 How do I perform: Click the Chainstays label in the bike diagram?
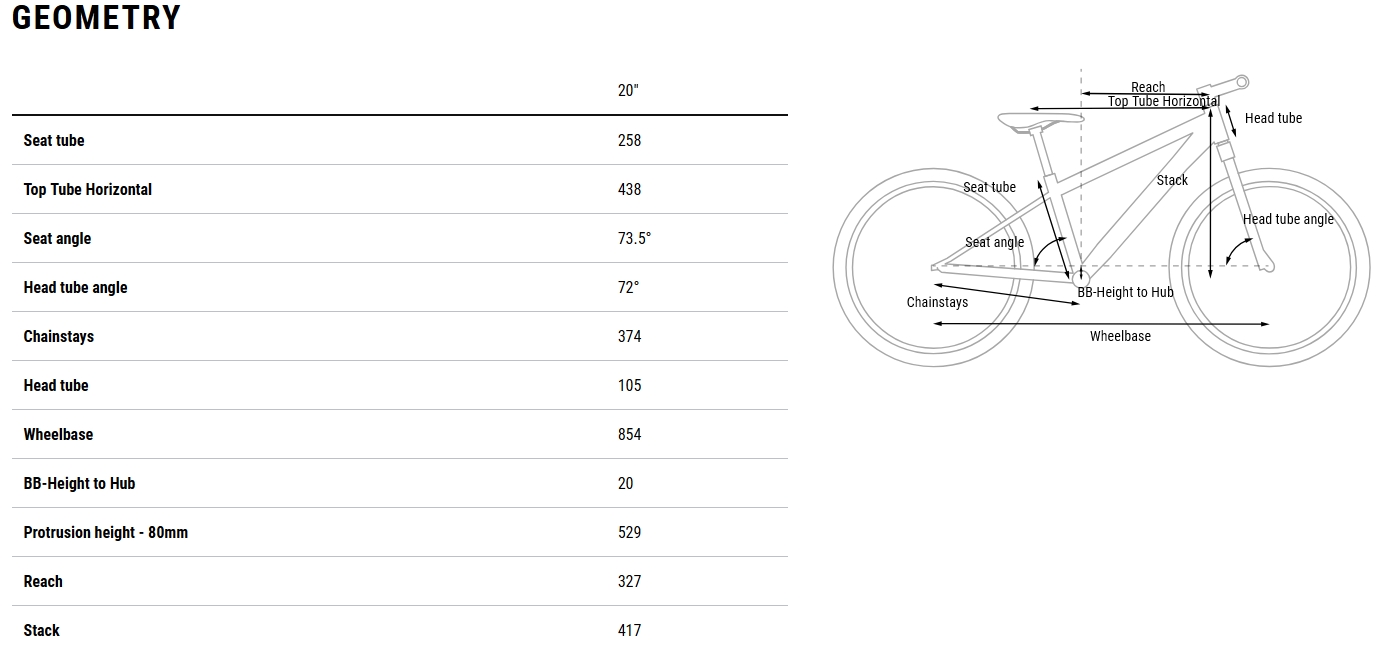937,302
